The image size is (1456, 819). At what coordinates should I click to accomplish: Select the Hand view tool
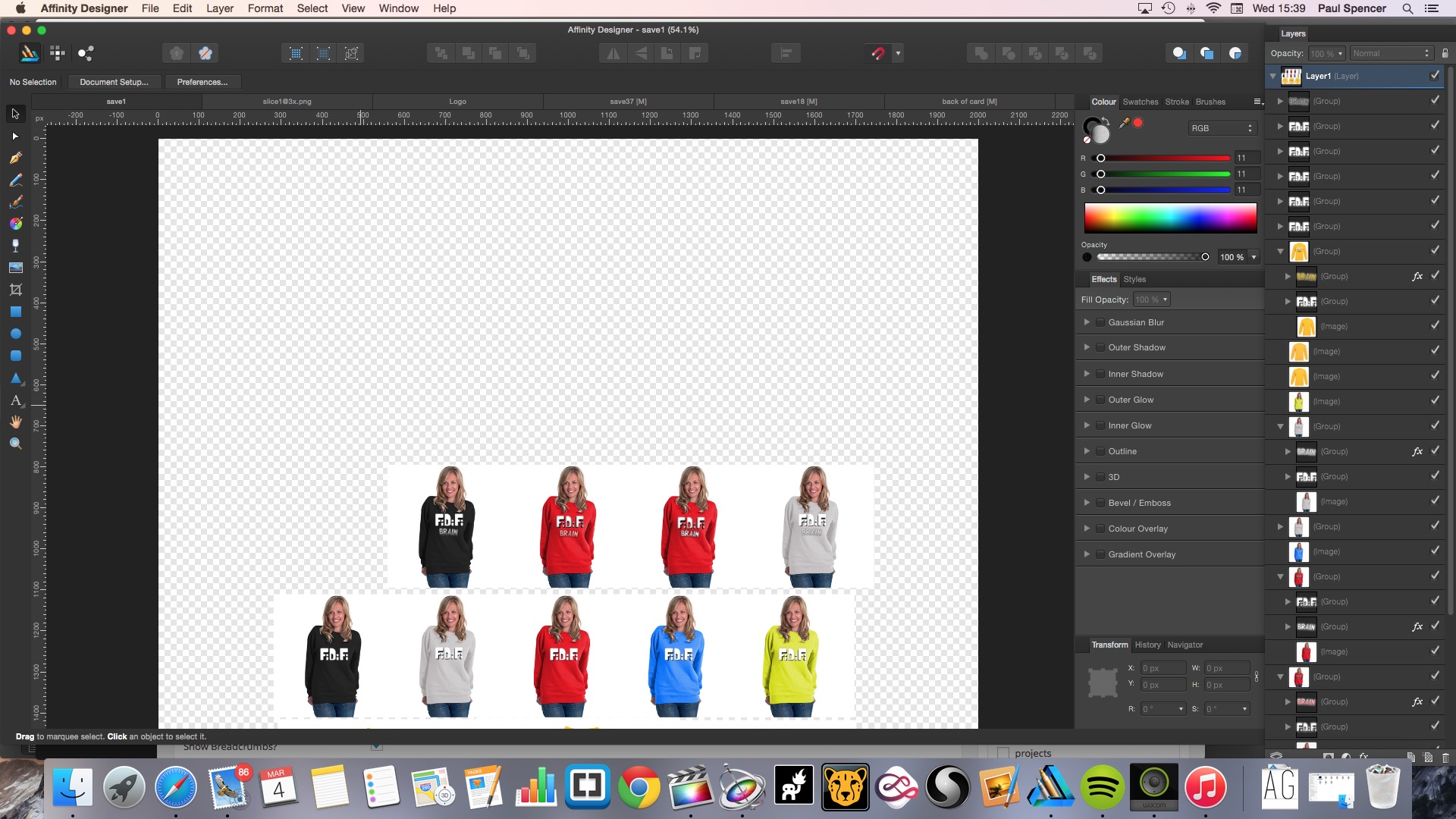[15, 422]
